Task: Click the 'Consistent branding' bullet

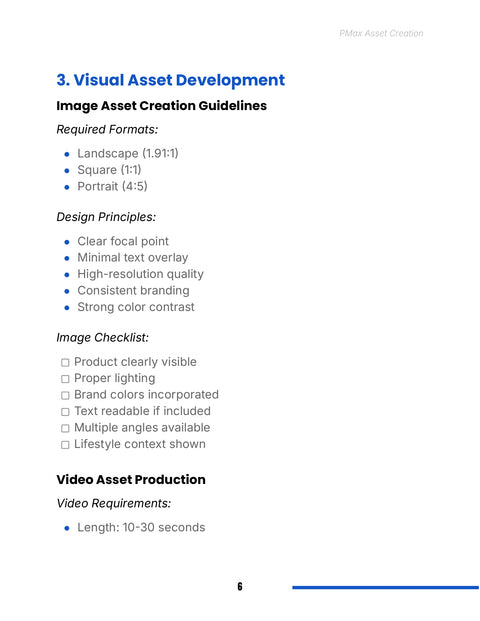Action: (133, 290)
